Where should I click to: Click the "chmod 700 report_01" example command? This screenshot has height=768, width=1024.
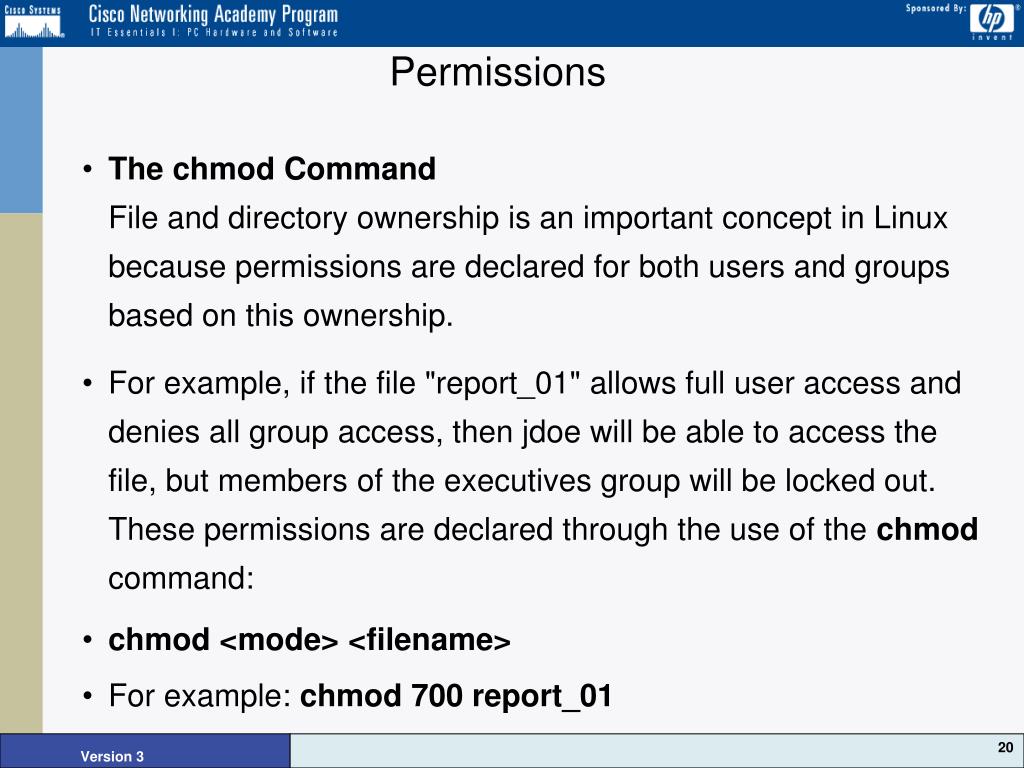[456, 695]
